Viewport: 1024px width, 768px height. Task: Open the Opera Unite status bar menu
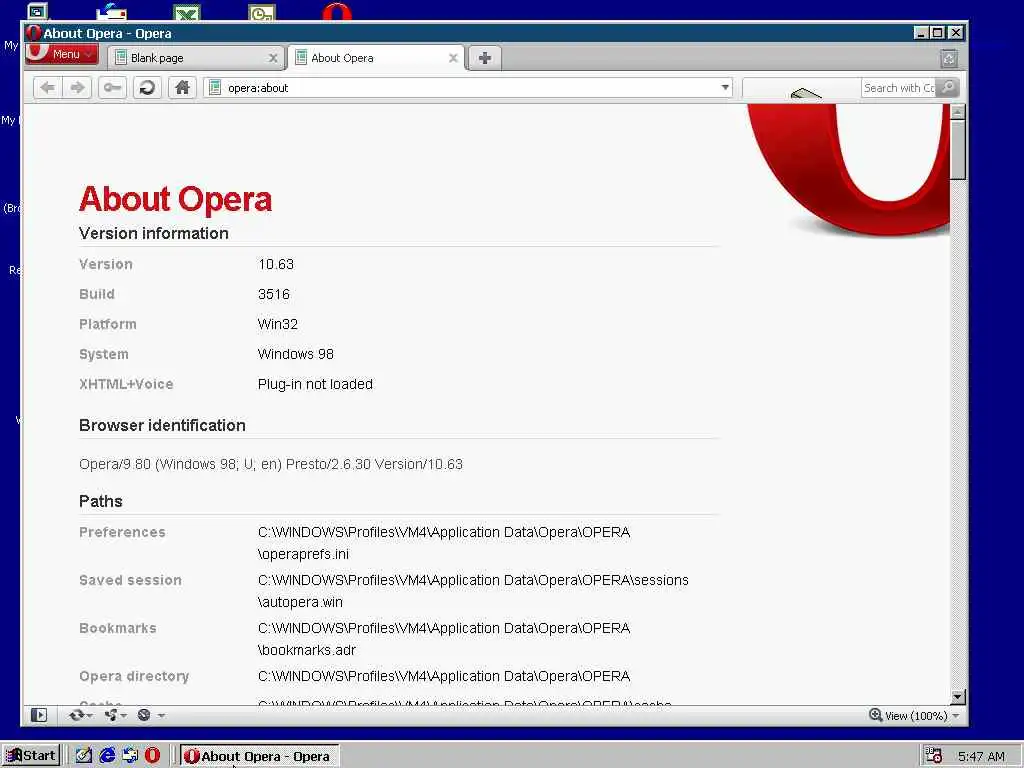(115, 715)
